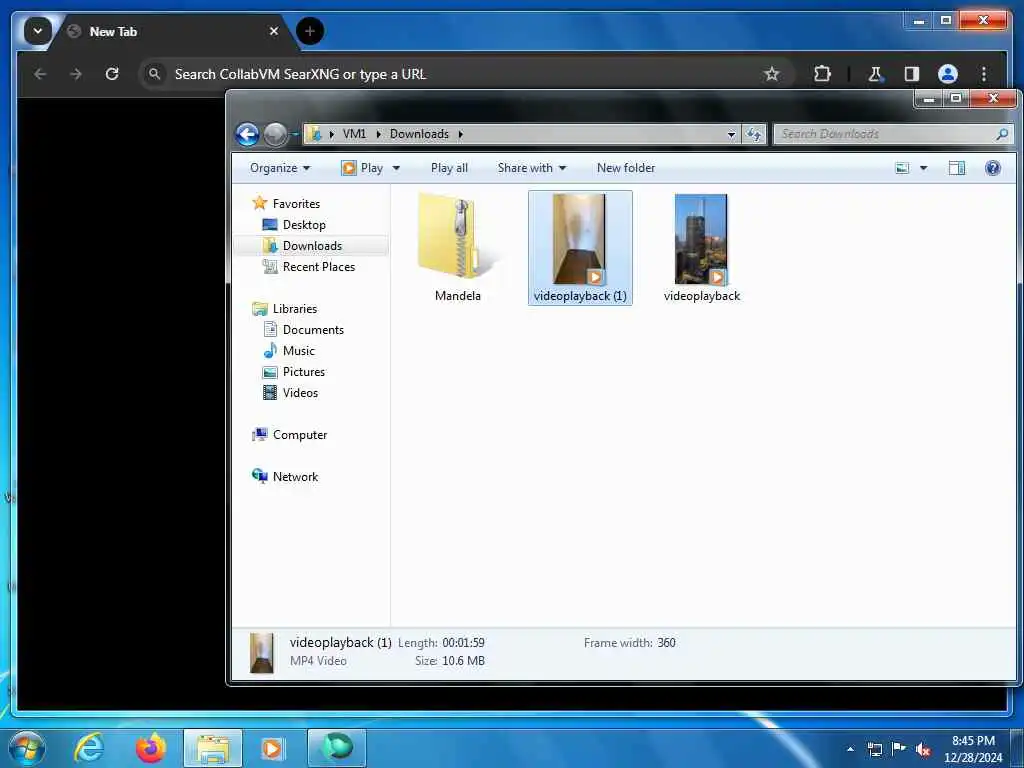The width and height of the screenshot is (1024, 768).
Task: Expand the arrow after Downloads breadcrumb
Action: pyautogui.click(x=460, y=134)
